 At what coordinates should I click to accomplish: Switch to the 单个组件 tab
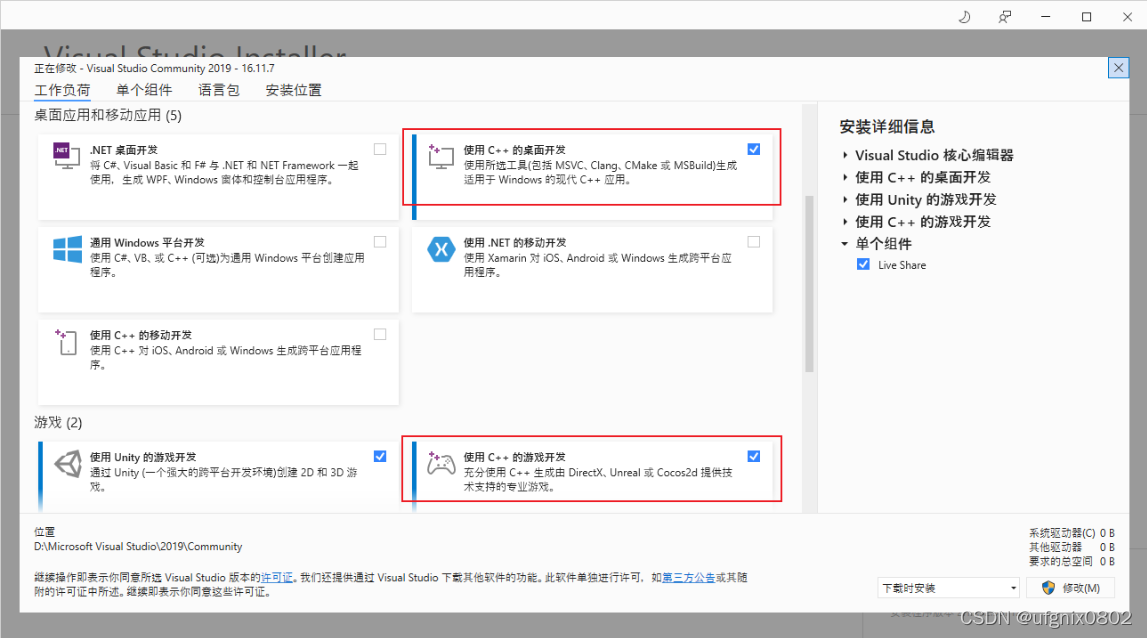(x=144, y=90)
